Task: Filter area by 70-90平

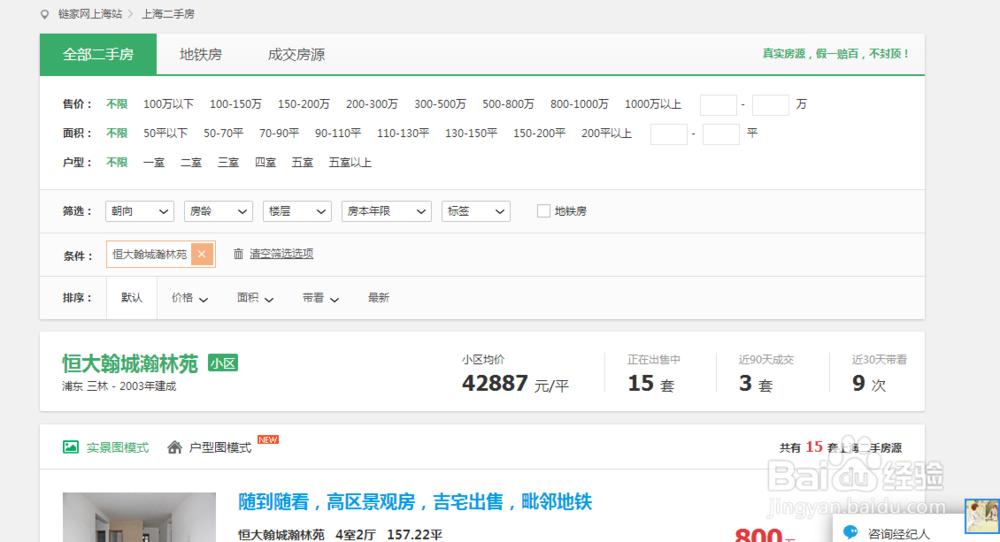Action: (279, 133)
